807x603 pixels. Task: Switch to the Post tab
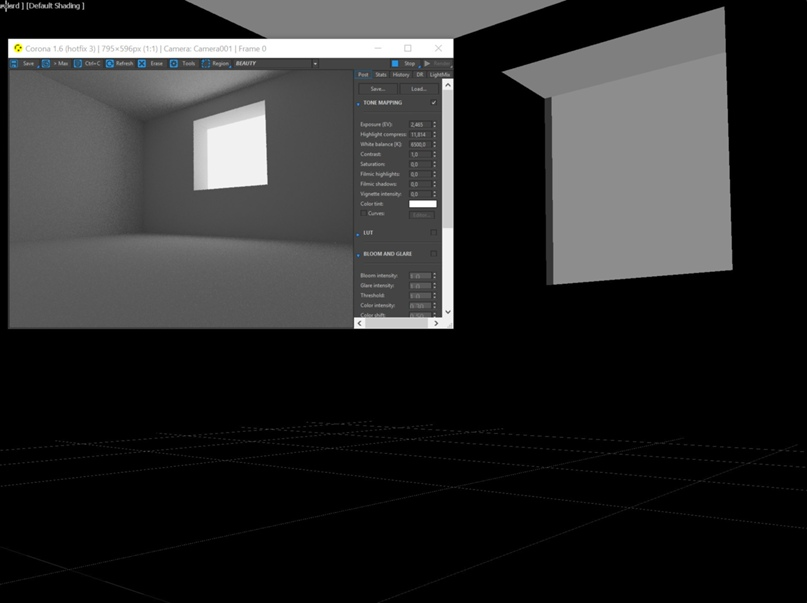pos(363,75)
